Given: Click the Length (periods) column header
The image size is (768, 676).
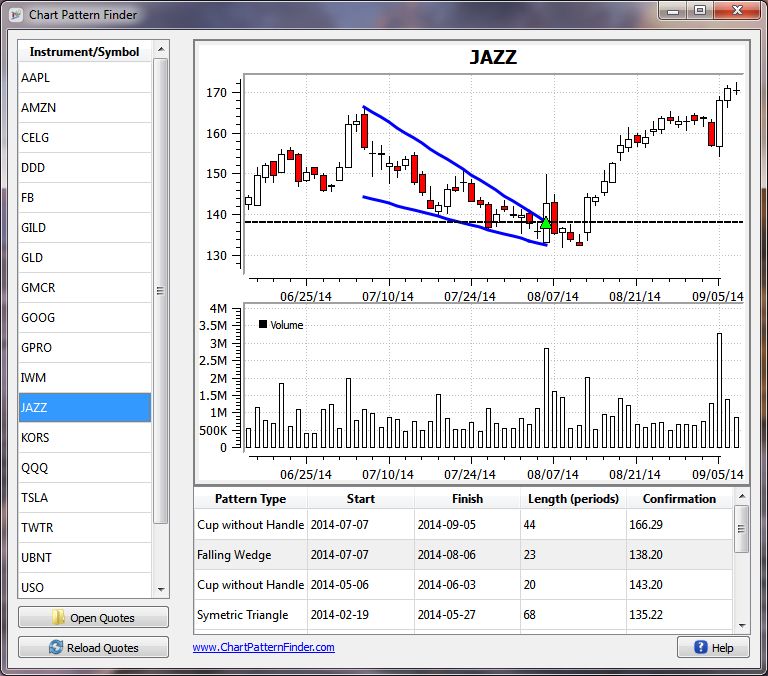Looking at the screenshot, I should 573,499.
